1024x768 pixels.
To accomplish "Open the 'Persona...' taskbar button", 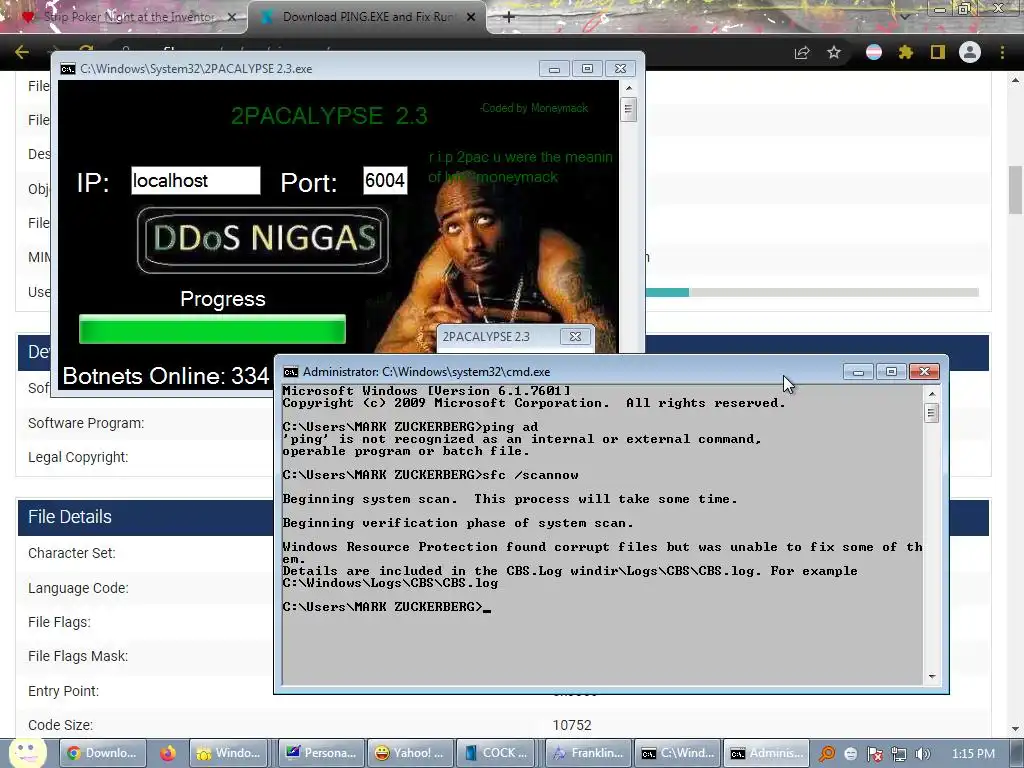I will pyautogui.click(x=320, y=753).
